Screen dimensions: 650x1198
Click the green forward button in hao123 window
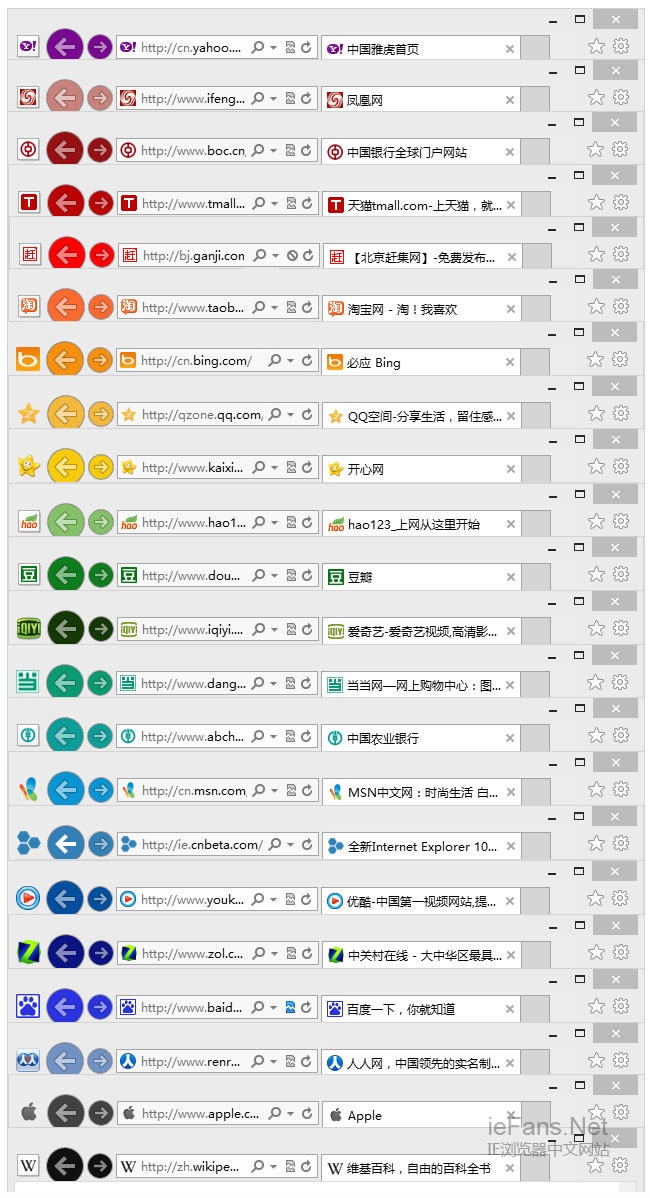tap(100, 522)
